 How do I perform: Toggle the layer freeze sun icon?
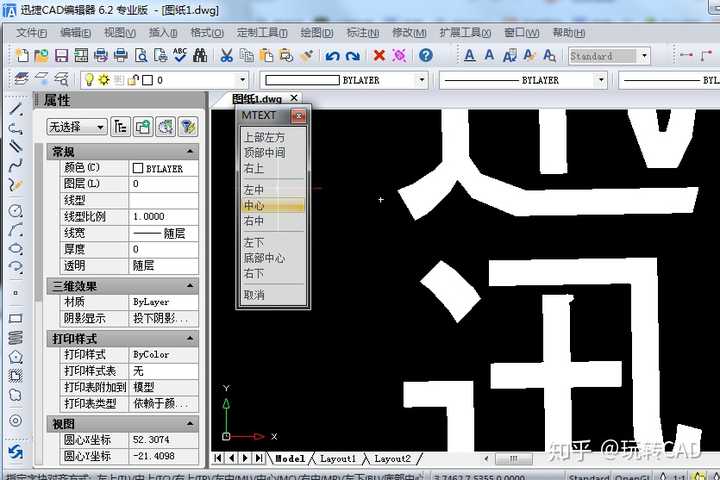pos(104,80)
